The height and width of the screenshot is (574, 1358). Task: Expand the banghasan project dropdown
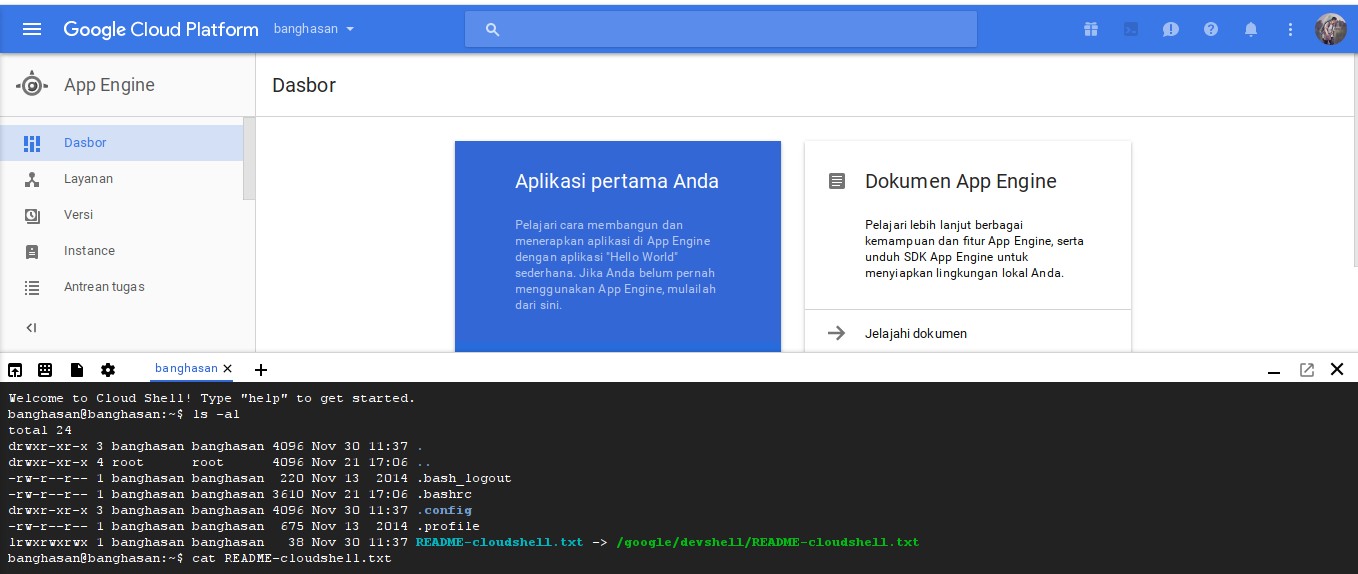315,29
